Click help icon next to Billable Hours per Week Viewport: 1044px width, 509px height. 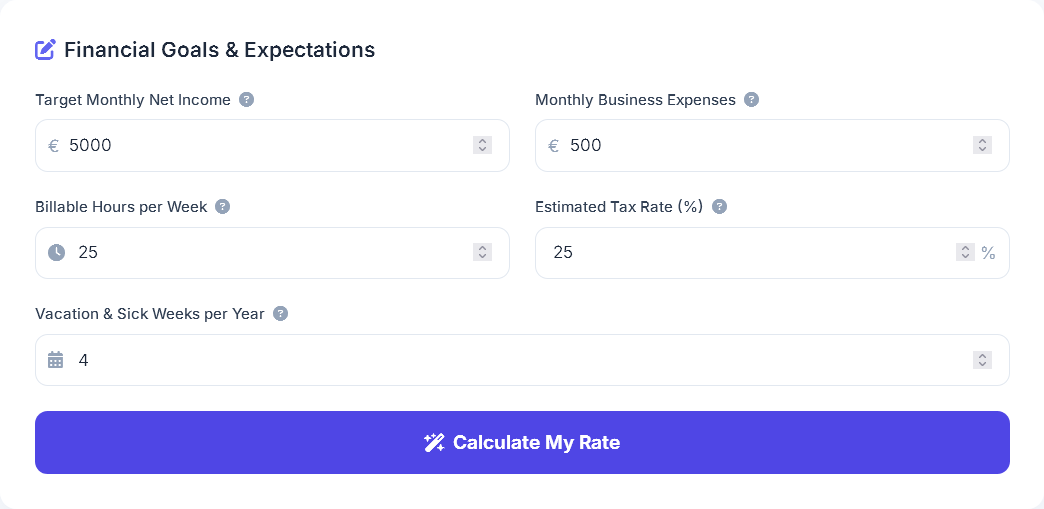(223, 207)
